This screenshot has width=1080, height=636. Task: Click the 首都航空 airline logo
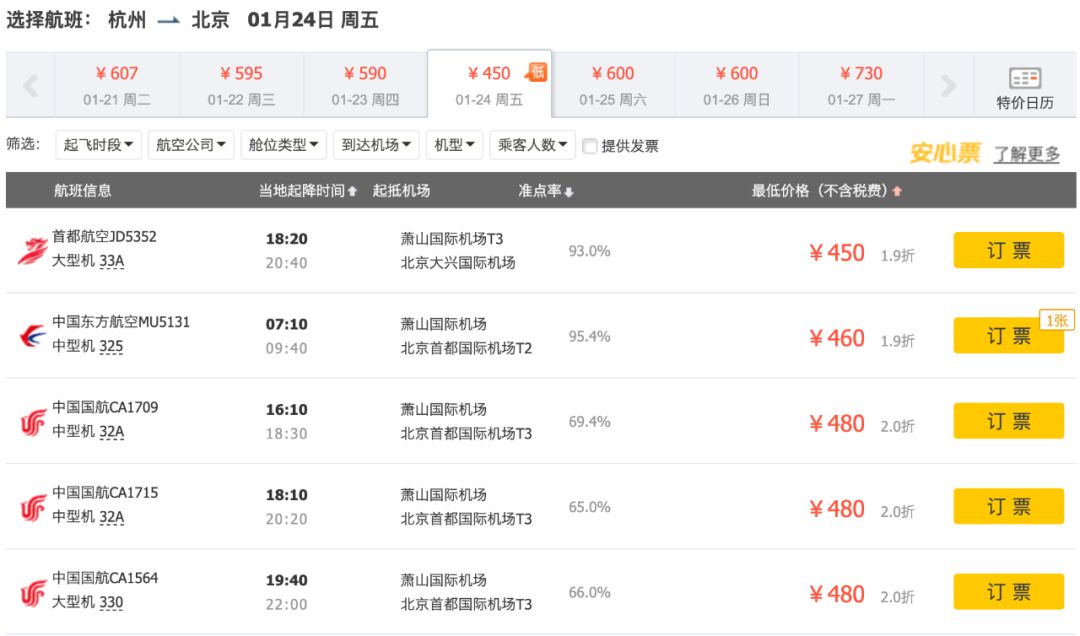[x=31, y=251]
